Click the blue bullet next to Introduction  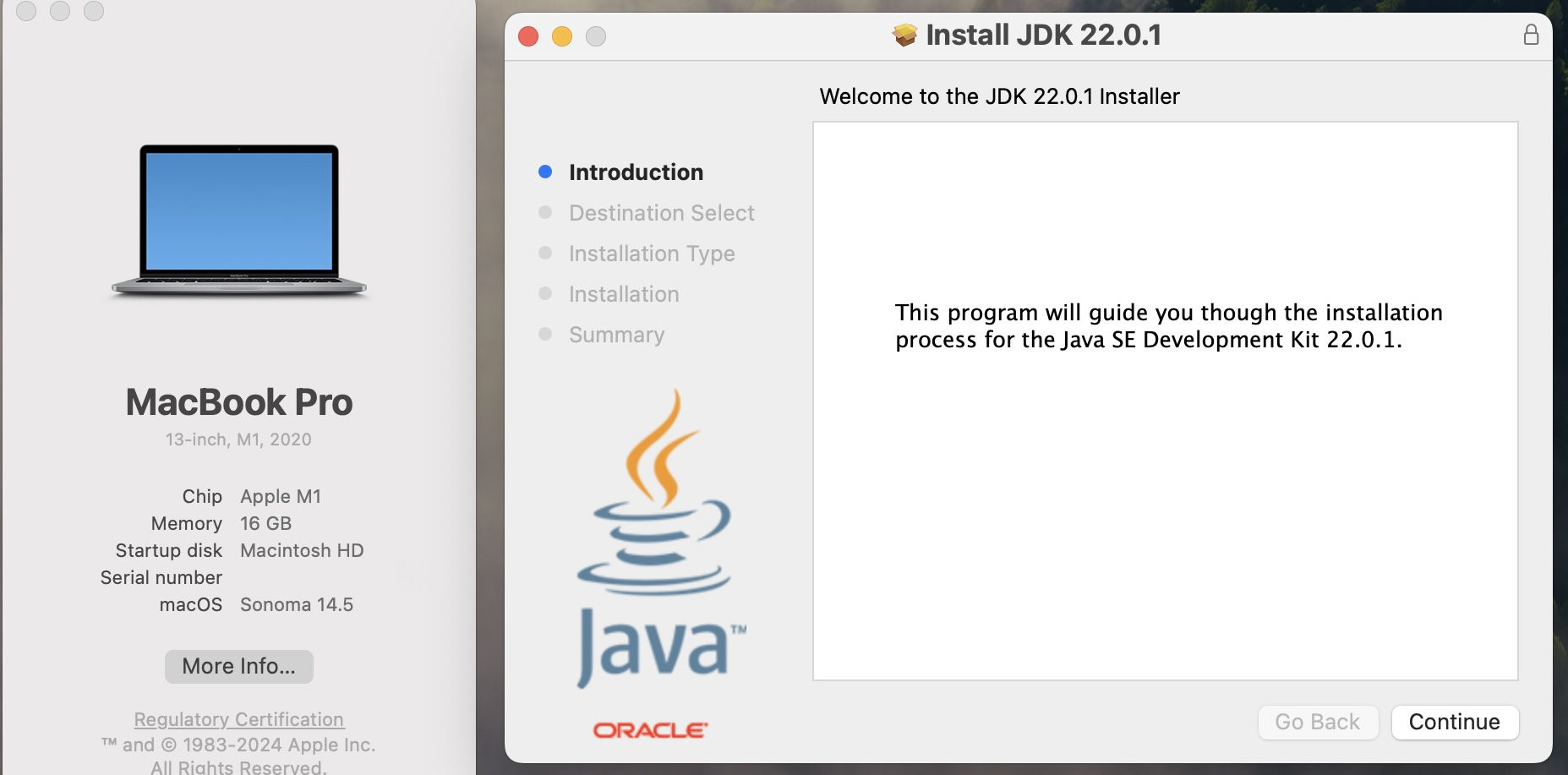click(545, 172)
